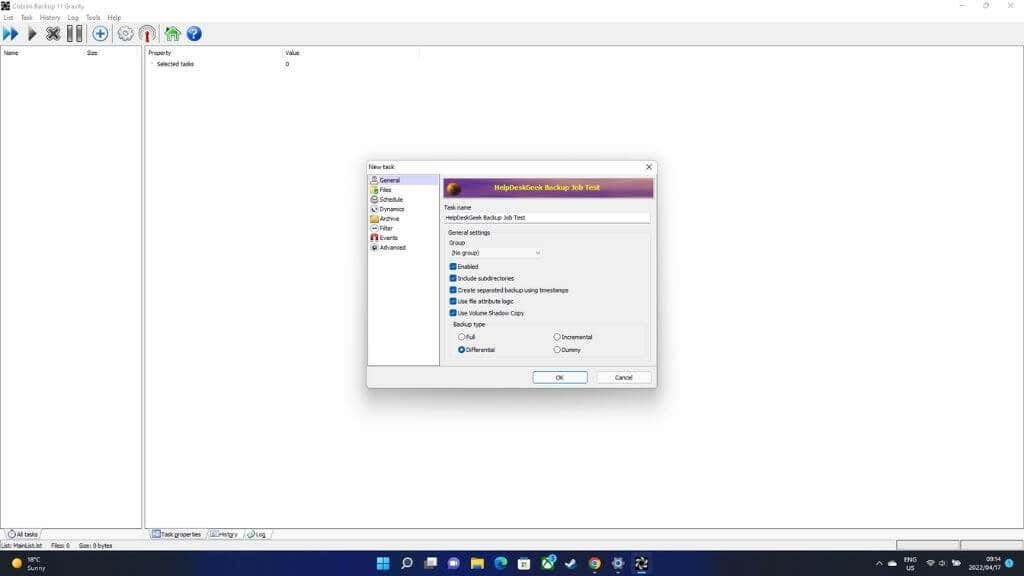Click the Run all tasks double-arrow icon
Screen dimensions: 1024x576
11,34
